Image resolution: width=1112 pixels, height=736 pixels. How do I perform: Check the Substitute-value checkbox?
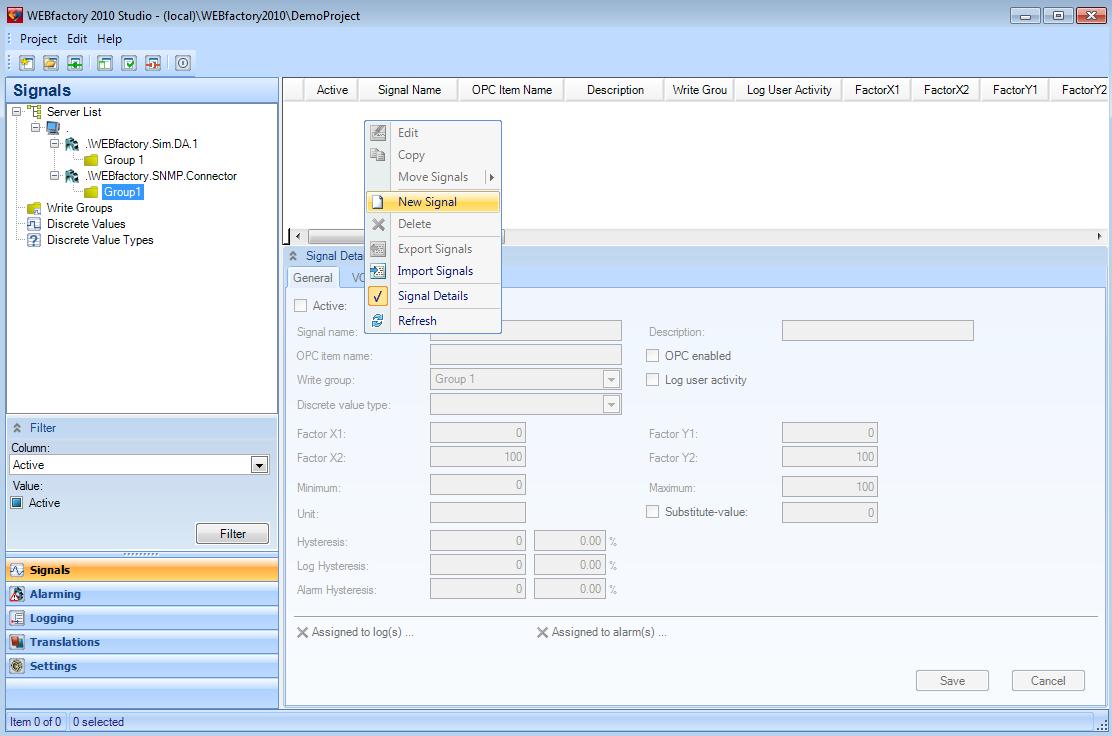pos(653,512)
